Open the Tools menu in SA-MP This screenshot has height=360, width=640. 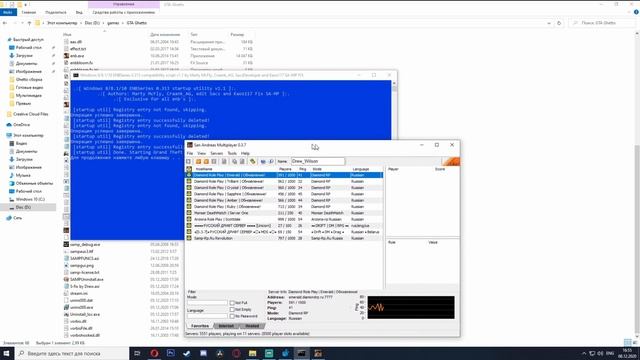click(232, 153)
